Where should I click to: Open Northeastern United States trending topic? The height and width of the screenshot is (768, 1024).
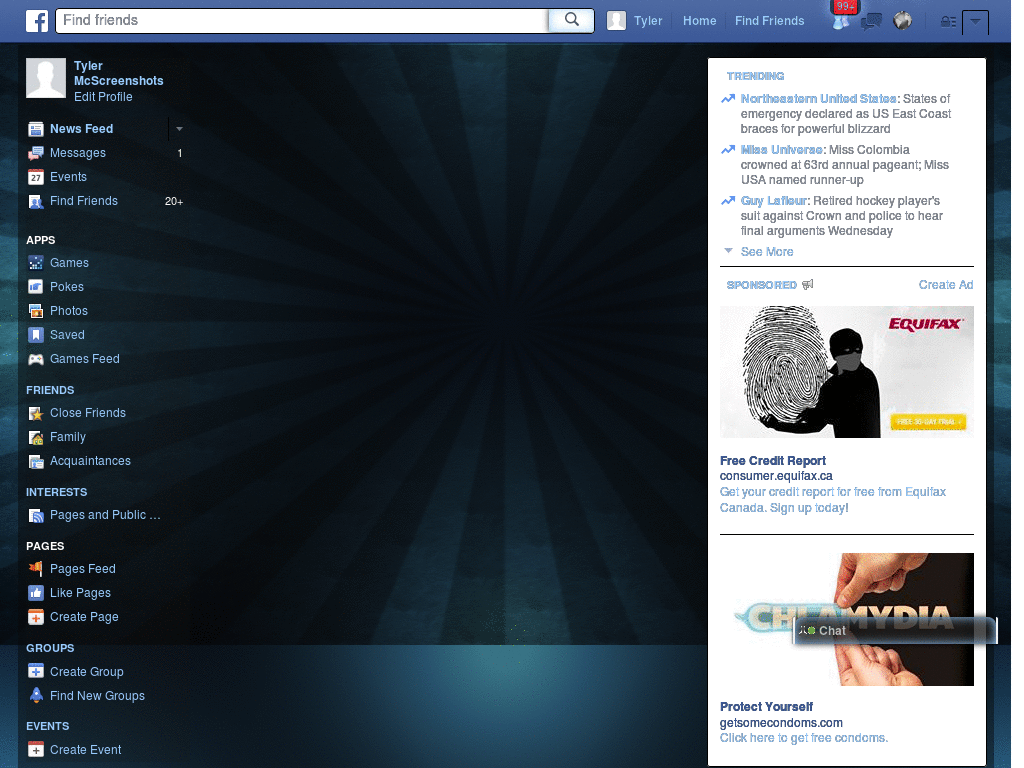818,99
